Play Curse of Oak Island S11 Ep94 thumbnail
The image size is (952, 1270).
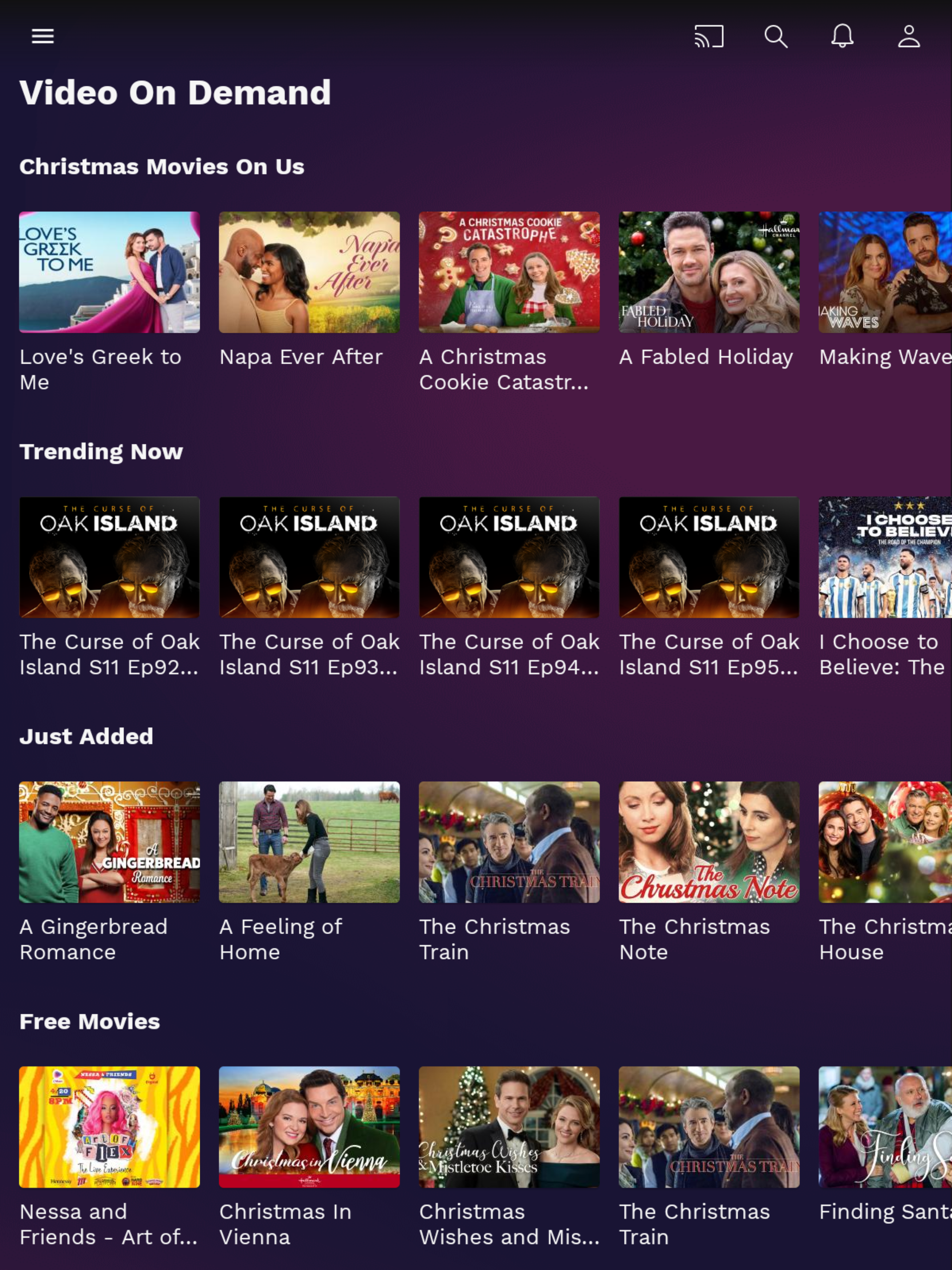coord(509,557)
